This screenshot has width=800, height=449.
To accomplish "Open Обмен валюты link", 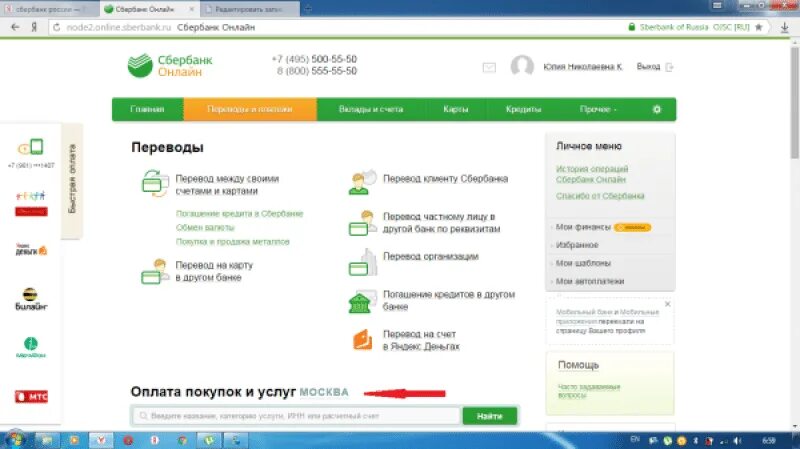I will [205, 228].
